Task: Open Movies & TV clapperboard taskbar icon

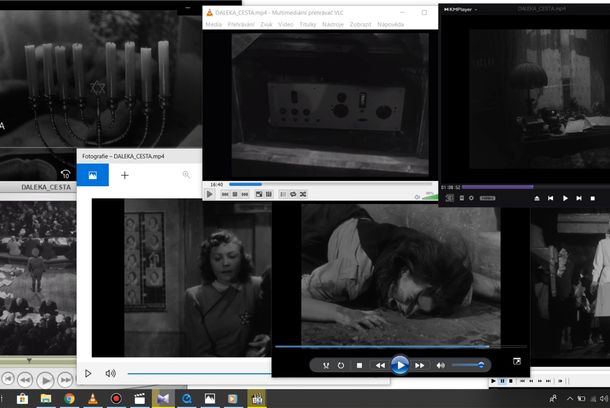Action: [x=139, y=399]
